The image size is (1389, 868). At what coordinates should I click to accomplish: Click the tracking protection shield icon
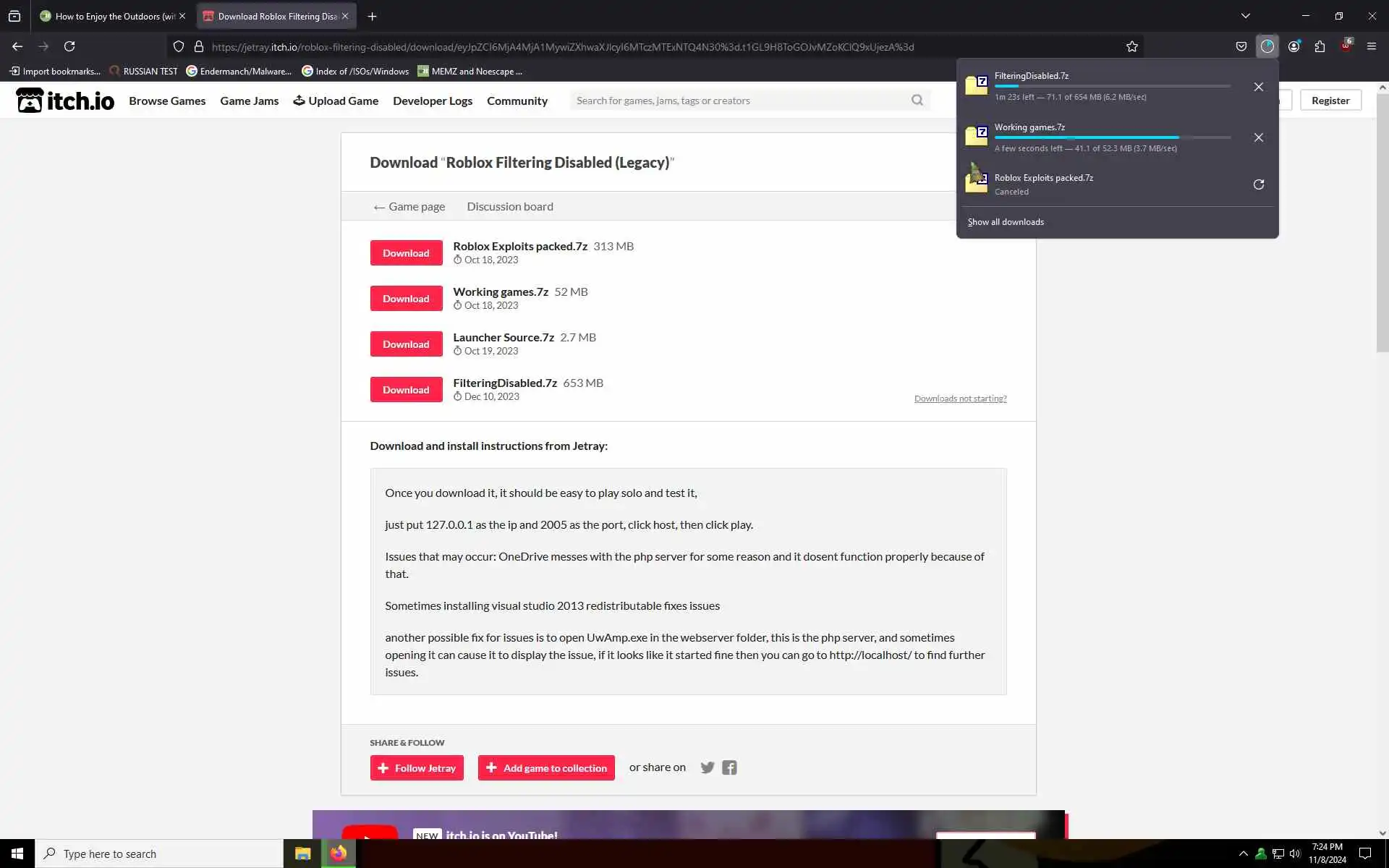click(178, 46)
